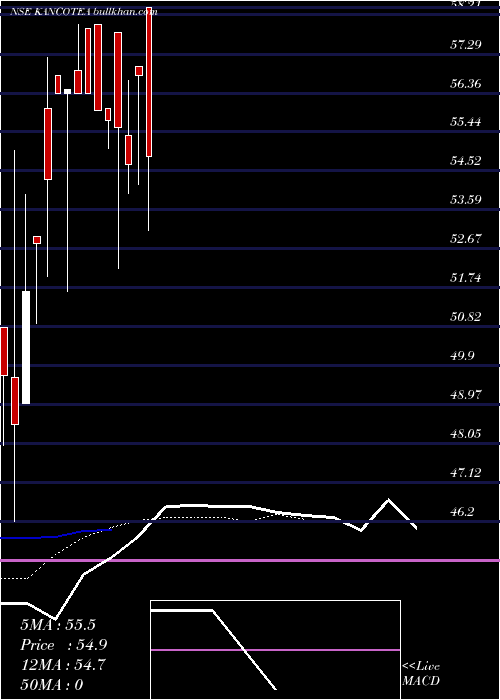Image resolution: width=500 pixels, height=700 pixels.
Task: Click the 48.97 price axis label
Action: pyautogui.click(x=466, y=394)
